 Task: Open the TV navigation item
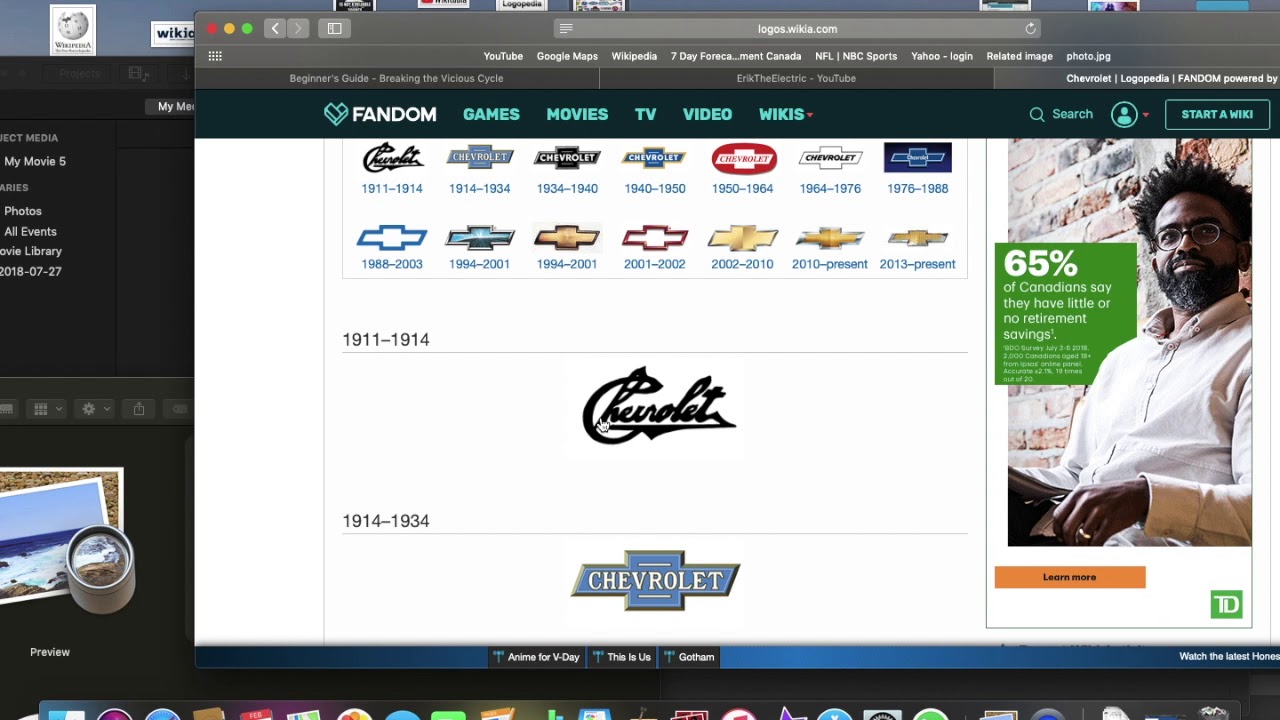point(645,114)
